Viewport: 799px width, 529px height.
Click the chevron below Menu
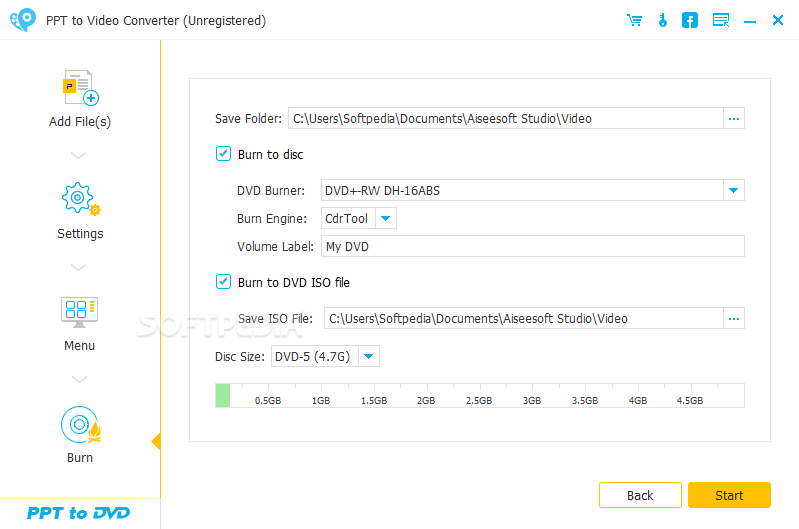(x=78, y=379)
